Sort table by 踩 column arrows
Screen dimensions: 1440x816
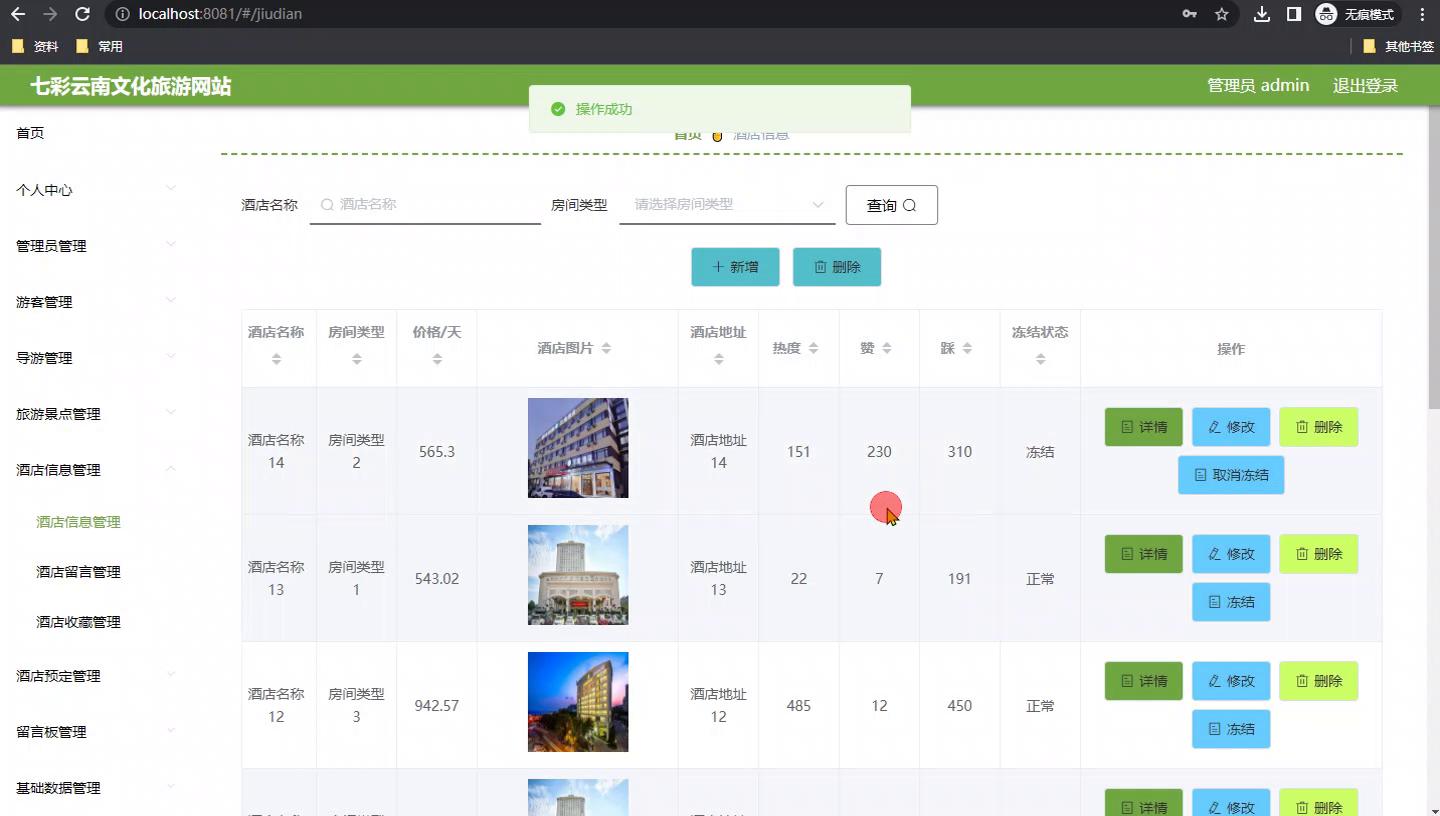tap(967, 348)
